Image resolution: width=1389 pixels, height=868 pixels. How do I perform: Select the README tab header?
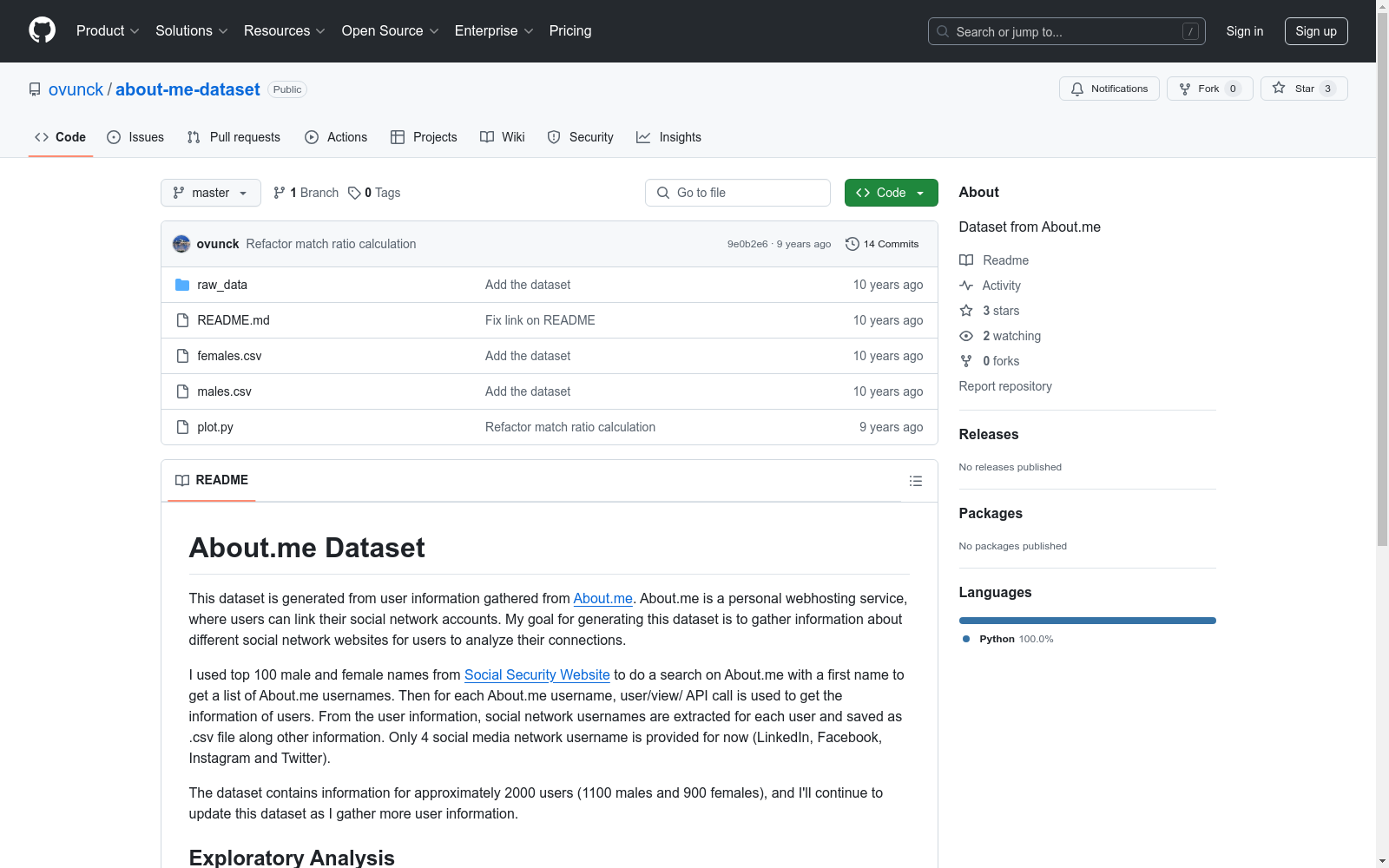(x=212, y=480)
